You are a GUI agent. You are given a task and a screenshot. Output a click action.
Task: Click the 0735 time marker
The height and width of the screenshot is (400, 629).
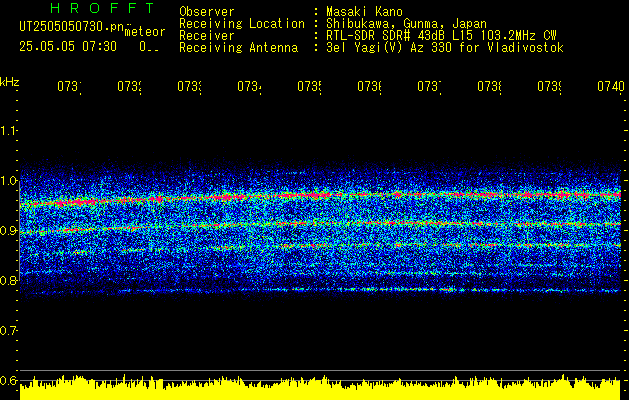click(x=309, y=86)
